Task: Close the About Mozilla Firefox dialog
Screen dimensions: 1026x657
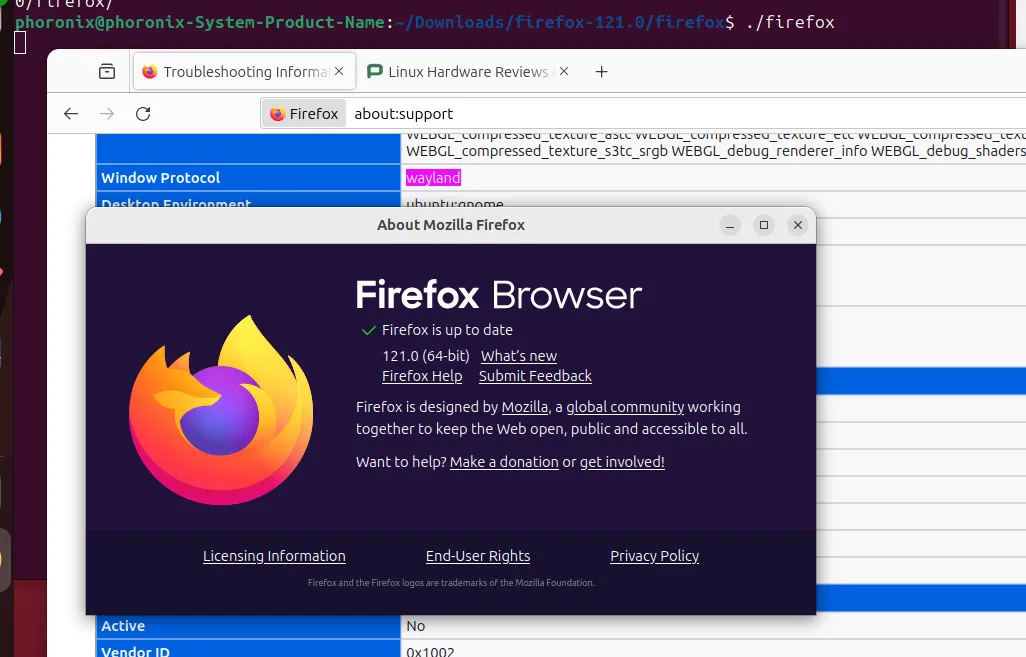Action: pos(798,225)
